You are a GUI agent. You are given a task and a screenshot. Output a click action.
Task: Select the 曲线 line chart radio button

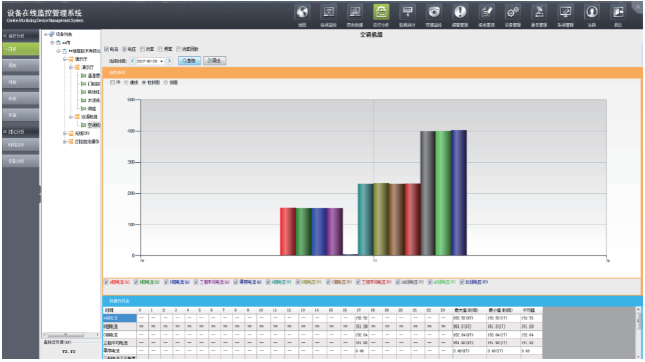[x=126, y=83]
